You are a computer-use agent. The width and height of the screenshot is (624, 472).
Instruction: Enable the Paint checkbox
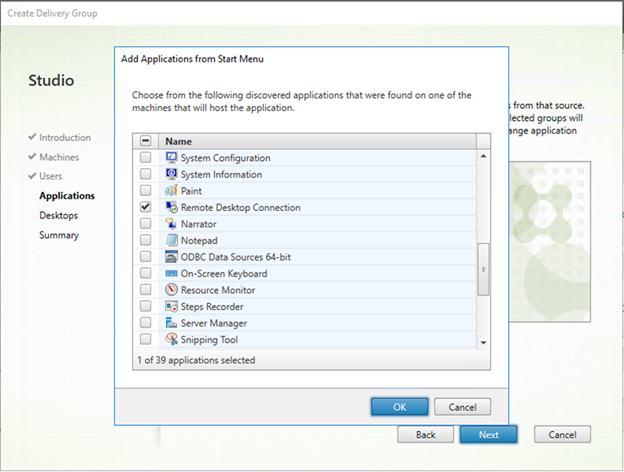(x=146, y=191)
